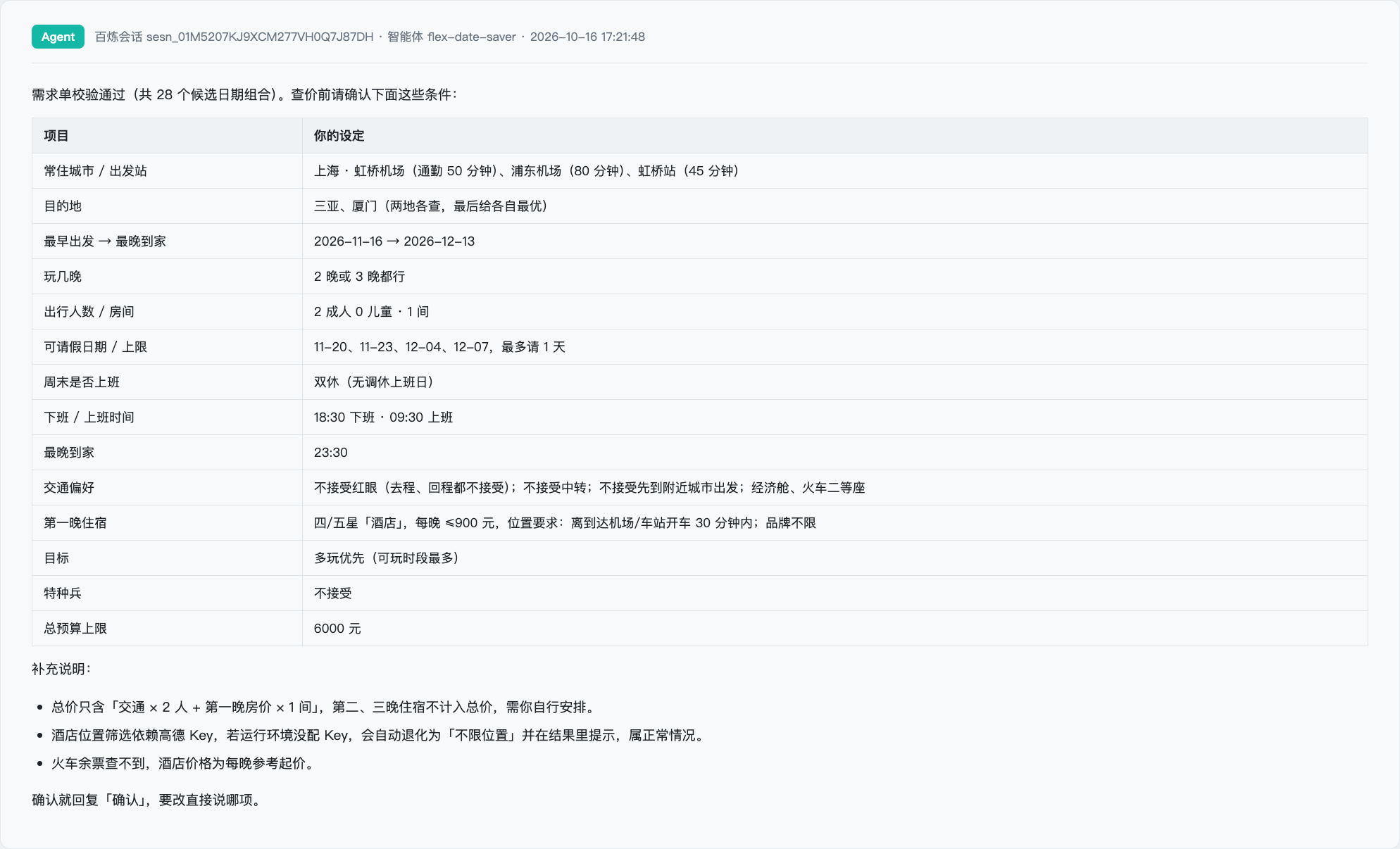Screen dimensions: 1400x849
Task: Click hotel requirement text 四/五星「酒店」
Action: 565,523
